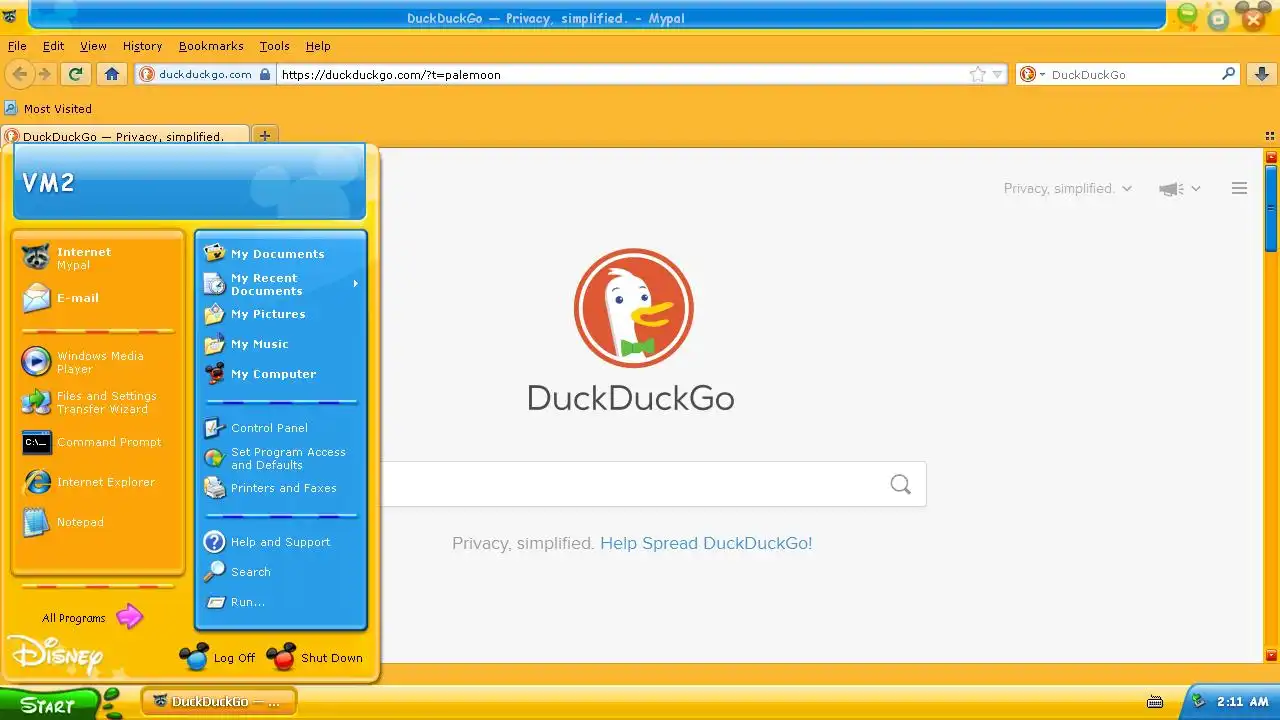Open the Edit menu
1280x720 pixels.
point(53,46)
